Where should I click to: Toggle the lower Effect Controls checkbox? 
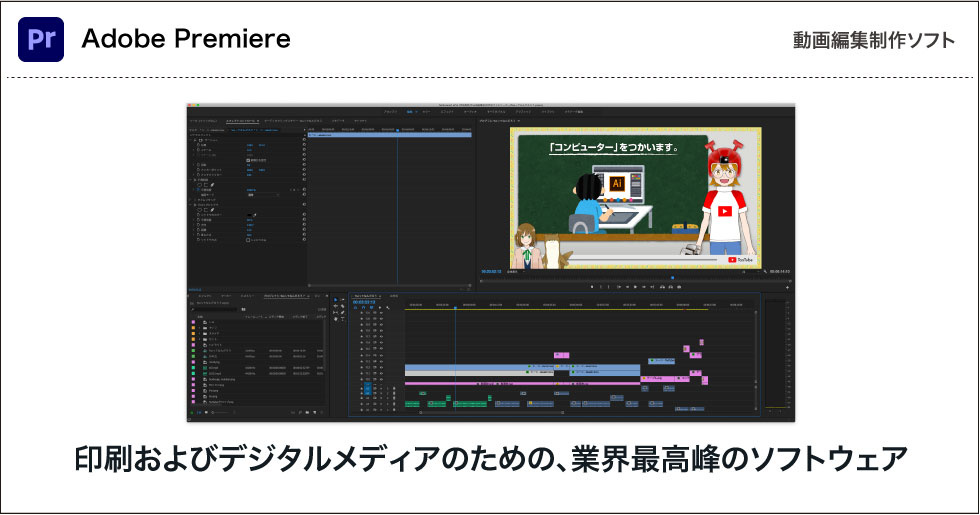pos(248,240)
